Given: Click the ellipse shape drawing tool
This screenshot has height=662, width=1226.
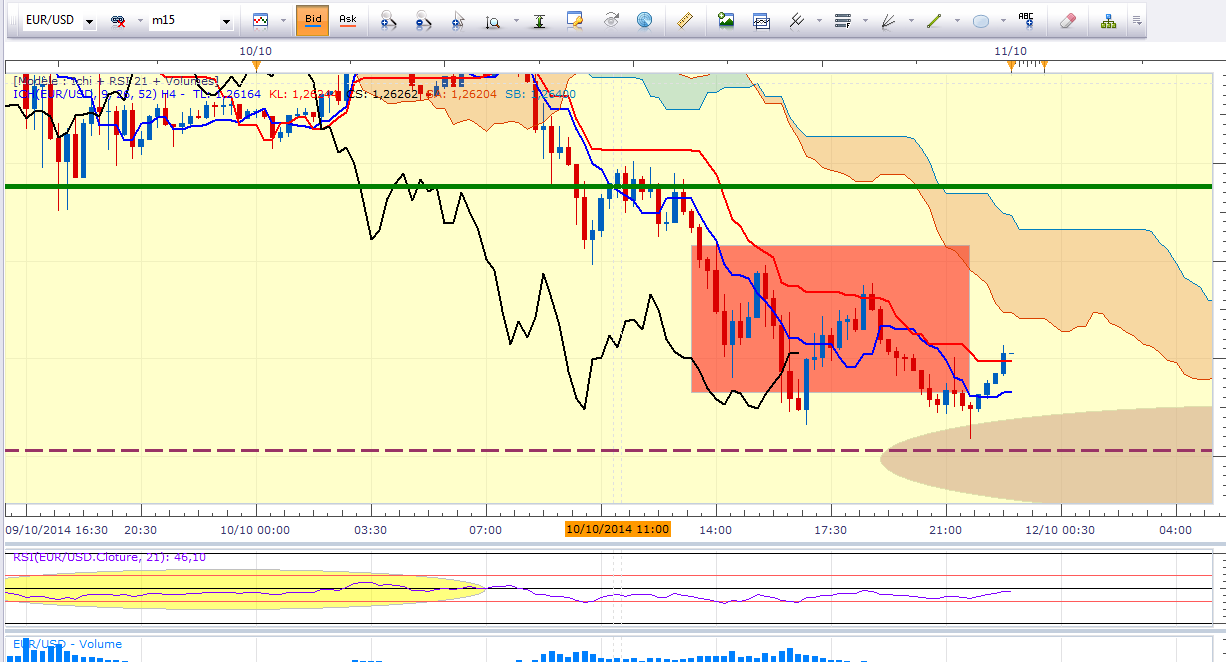Looking at the screenshot, I should coord(981,20).
